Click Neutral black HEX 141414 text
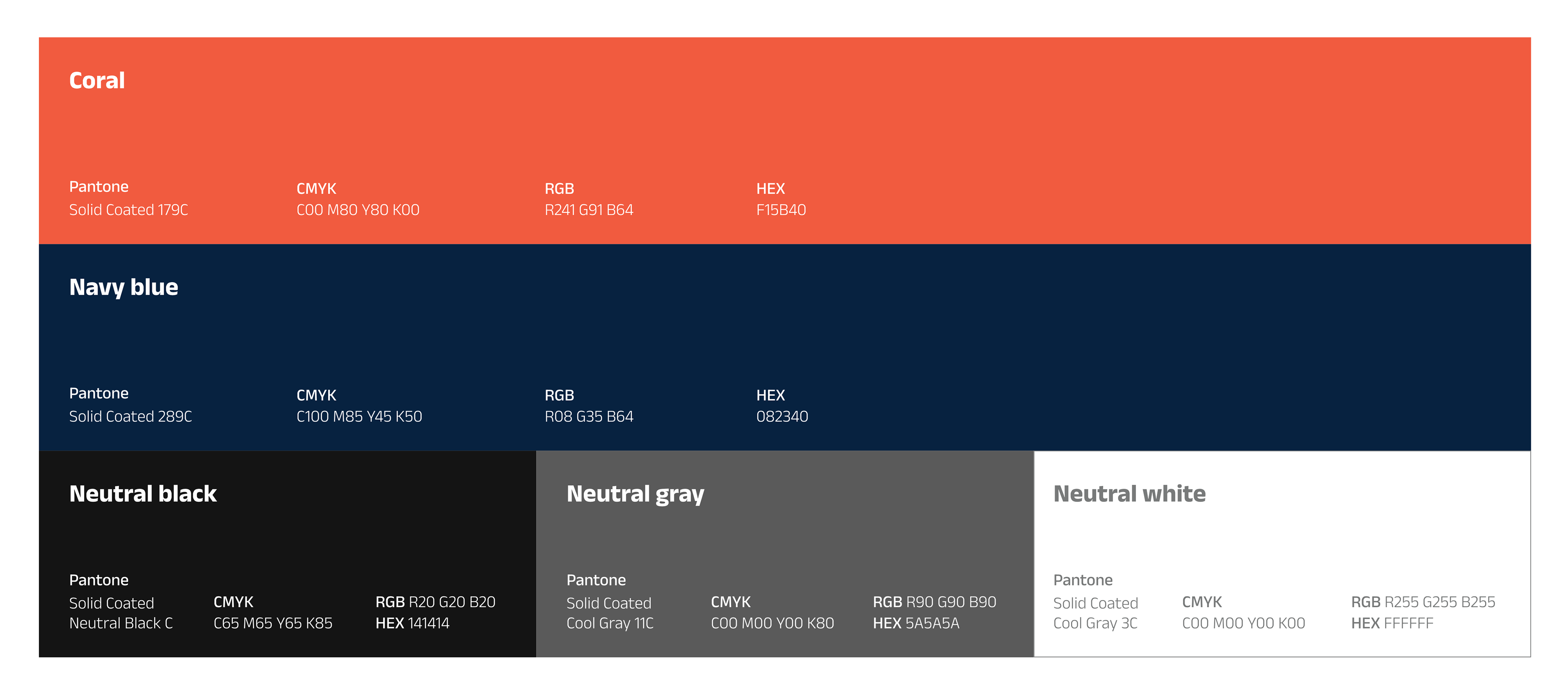 coord(412,623)
